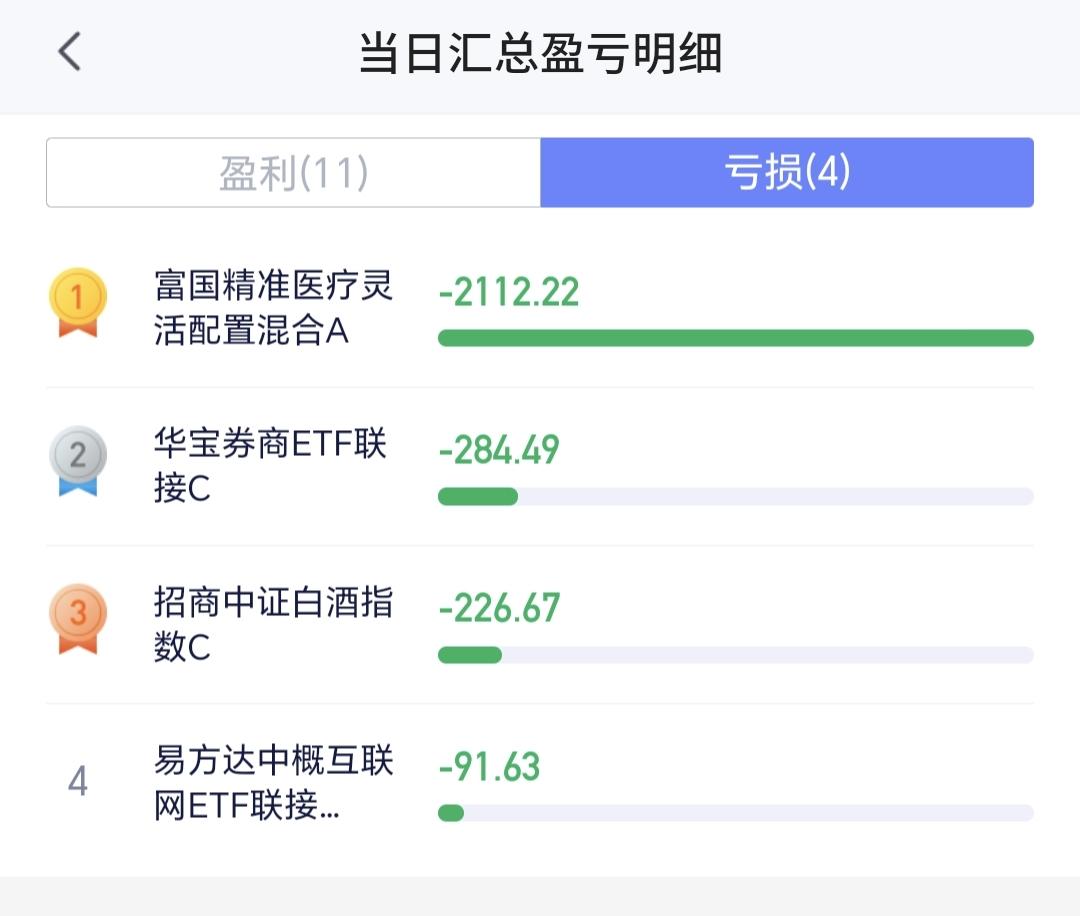
Task: Click the progress bar under -284.49
Action: pyautogui.click(x=735, y=496)
